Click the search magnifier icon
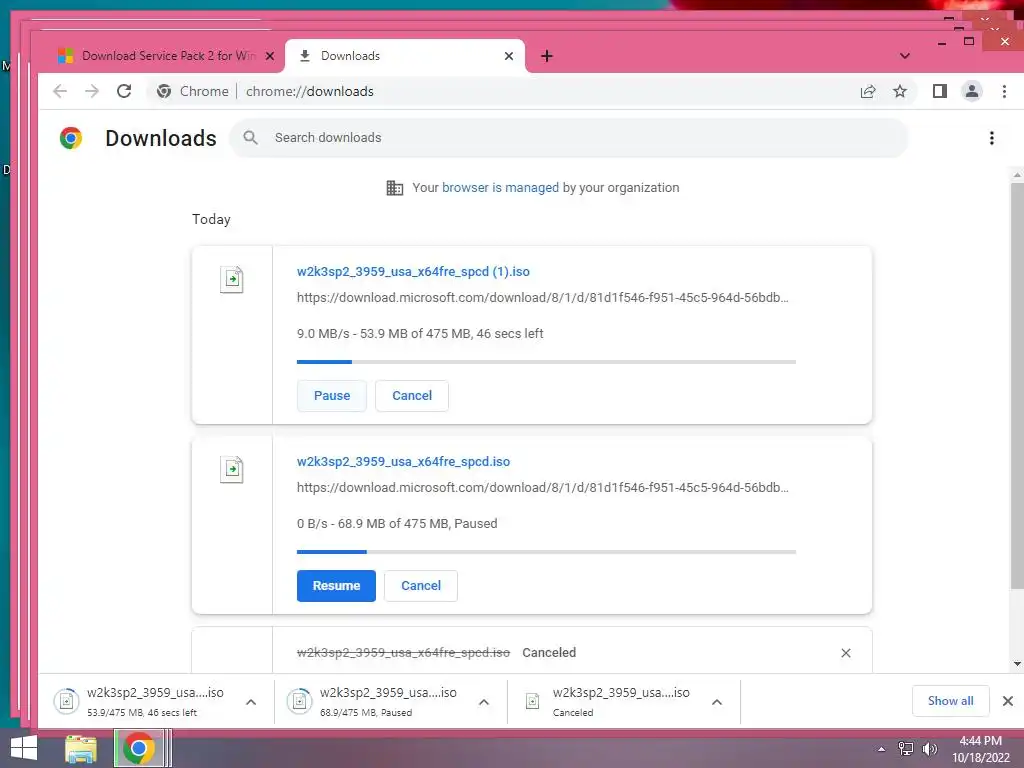This screenshot has height=768, width=1024. click(250, 138)
